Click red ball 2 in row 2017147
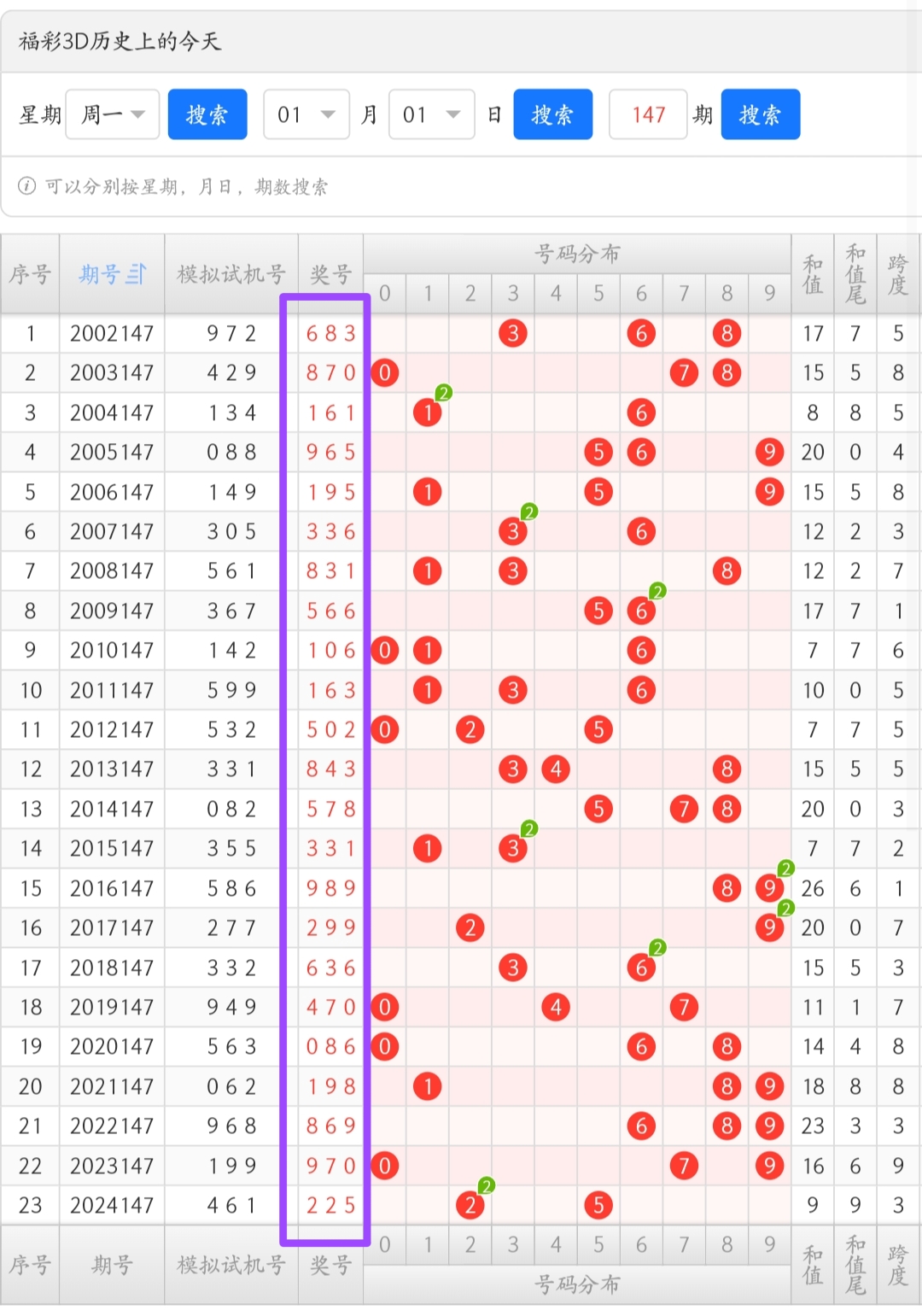Viewport: 922px width, 1316px height. pos(470,928)
